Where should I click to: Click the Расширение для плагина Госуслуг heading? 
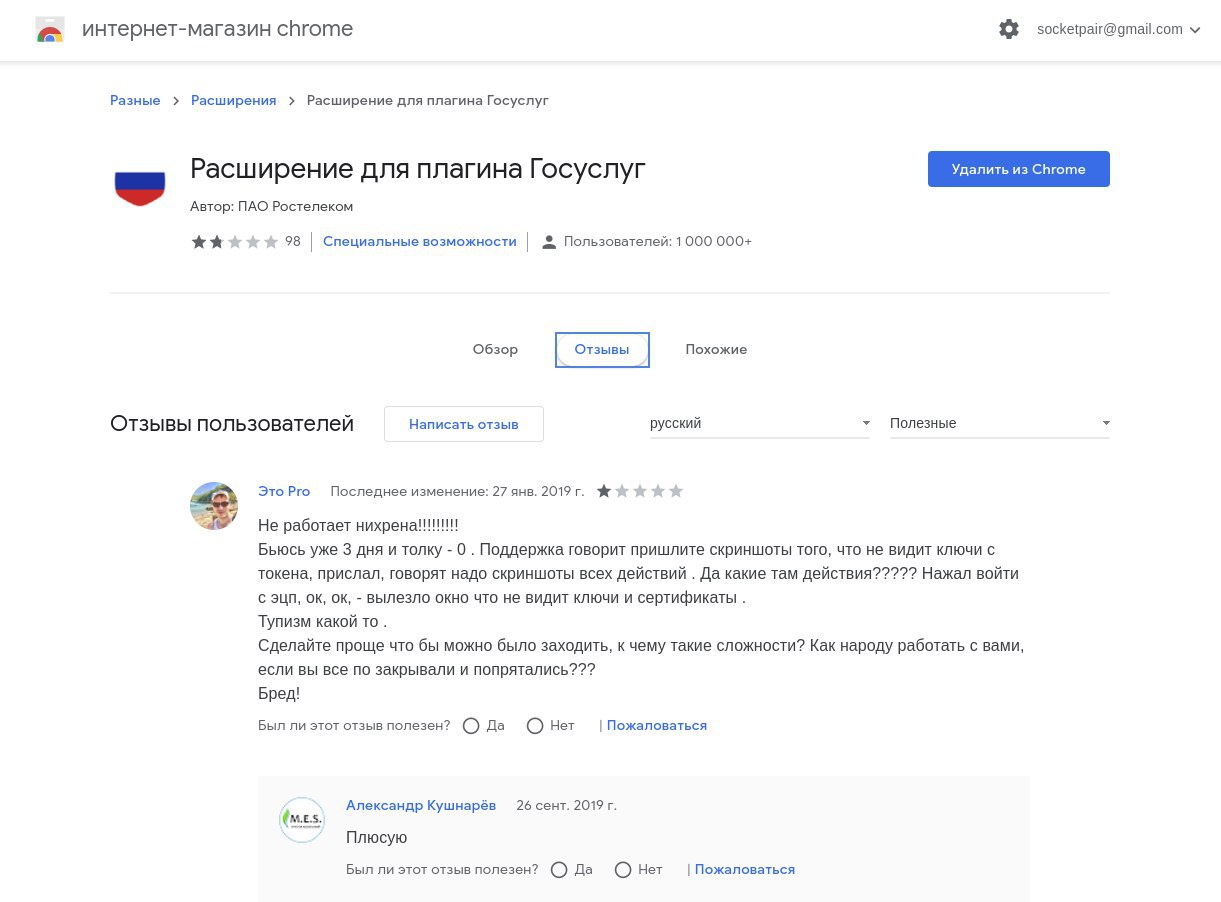(418, 169)
